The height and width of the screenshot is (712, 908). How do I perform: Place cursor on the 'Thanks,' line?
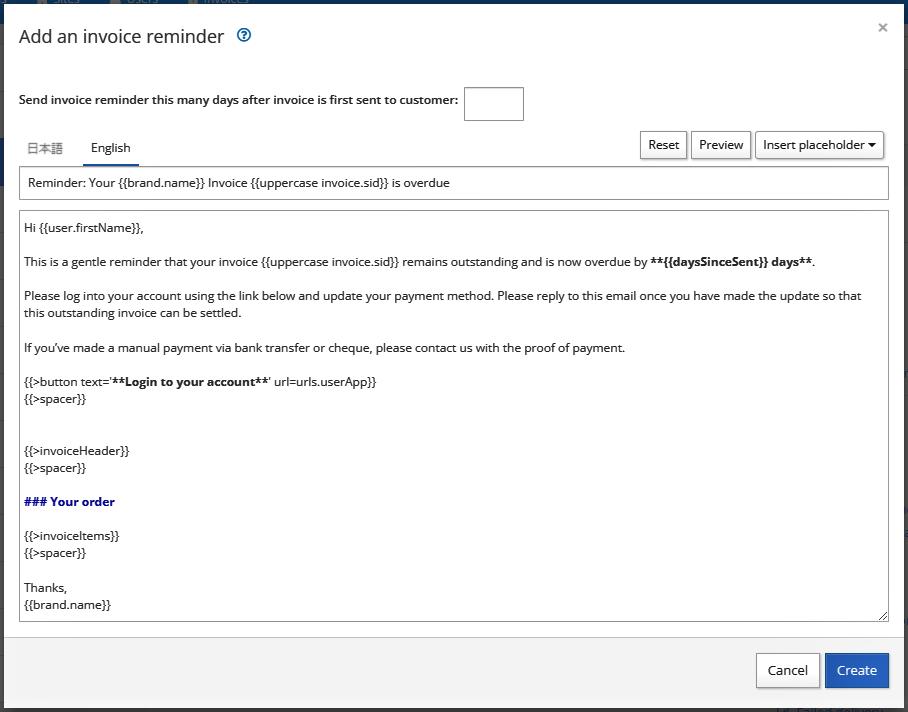click(x=45, y=588)
